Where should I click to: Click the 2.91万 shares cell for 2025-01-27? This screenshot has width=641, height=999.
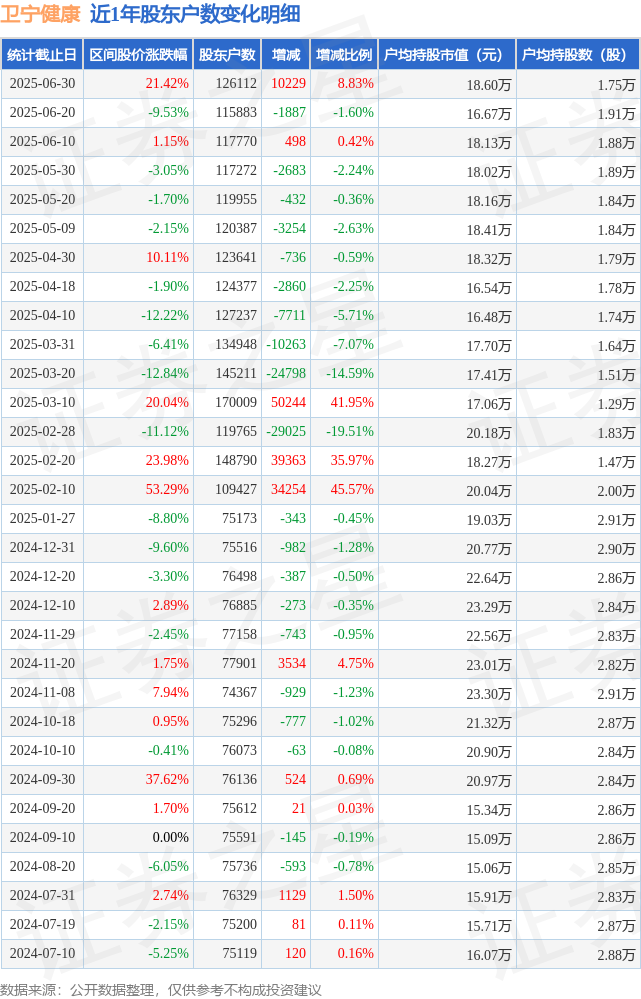click(x=616, y=519)
